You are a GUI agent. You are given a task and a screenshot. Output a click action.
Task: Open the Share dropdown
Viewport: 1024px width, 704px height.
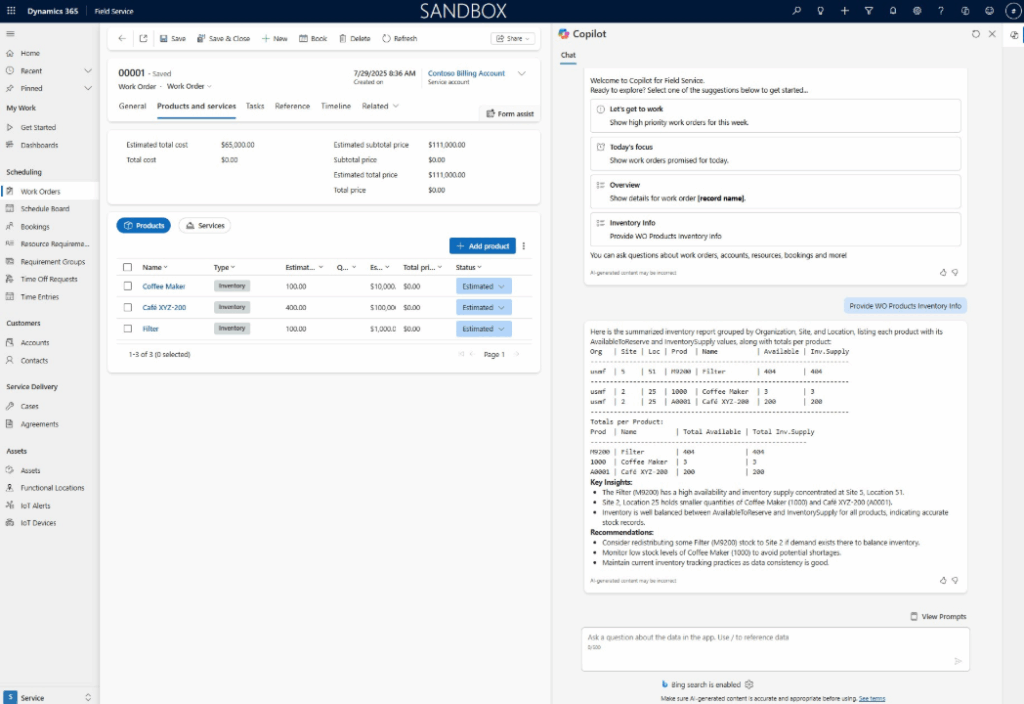click(x=513, y=39)
